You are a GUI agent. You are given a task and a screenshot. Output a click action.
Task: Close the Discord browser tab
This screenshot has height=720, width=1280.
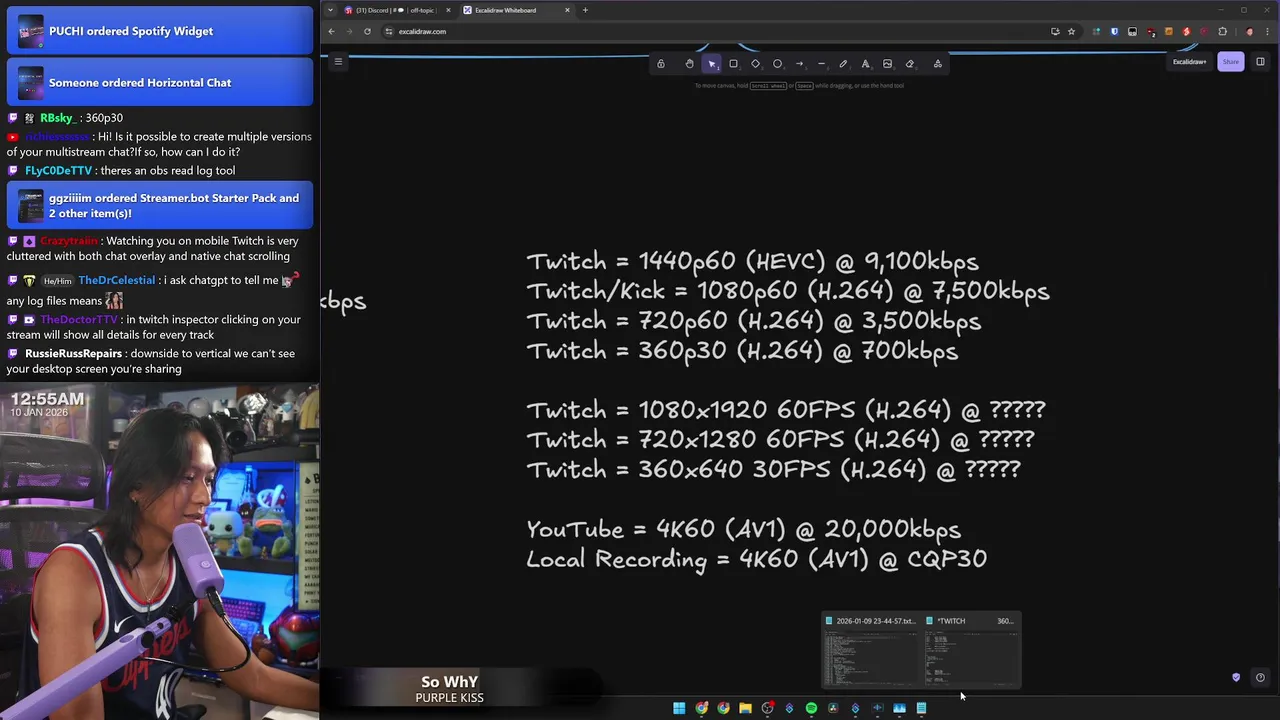click(x=448, y=10)
